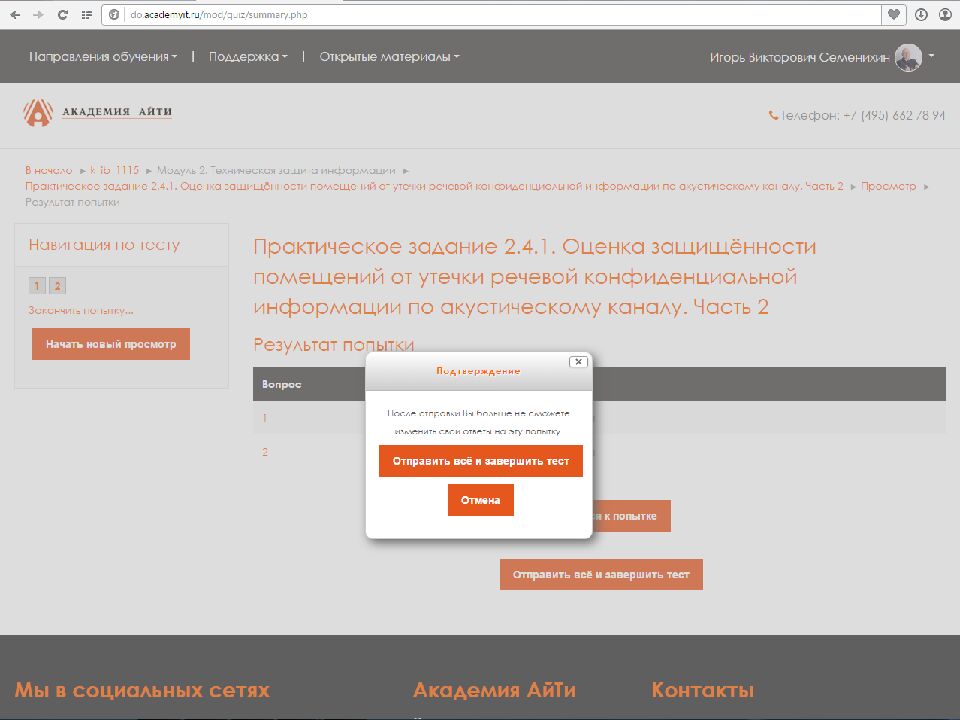Click the phone icon next to the contact number
Screen dimensions: 960x720
(774, 115)
